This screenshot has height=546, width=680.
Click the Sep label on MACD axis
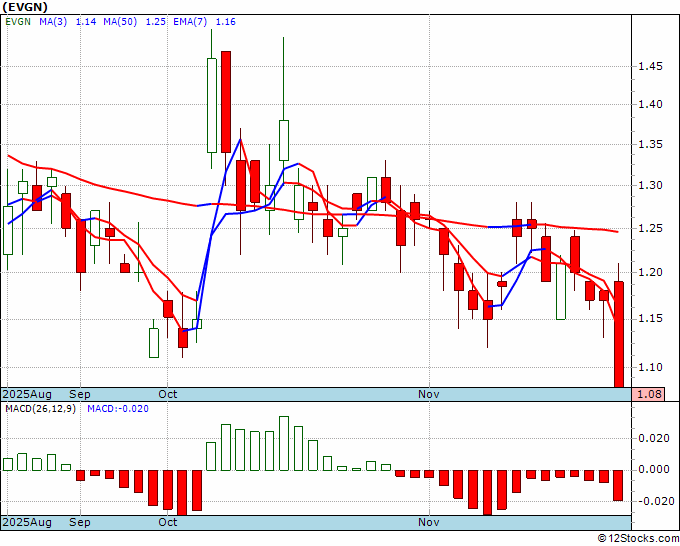(80, 522)
